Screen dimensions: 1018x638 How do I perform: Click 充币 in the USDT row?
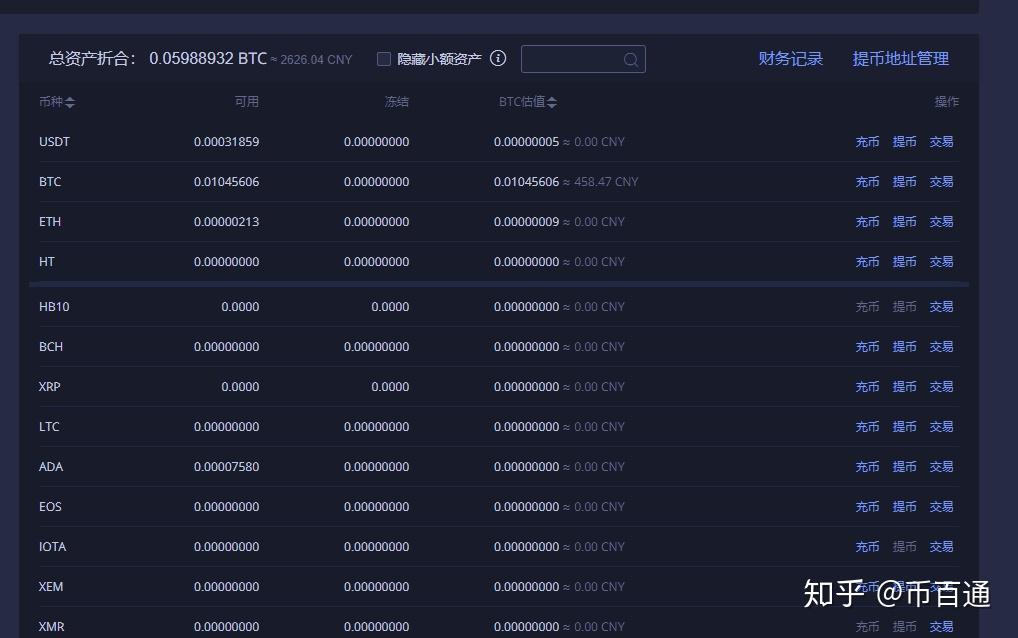coord(867,141)
